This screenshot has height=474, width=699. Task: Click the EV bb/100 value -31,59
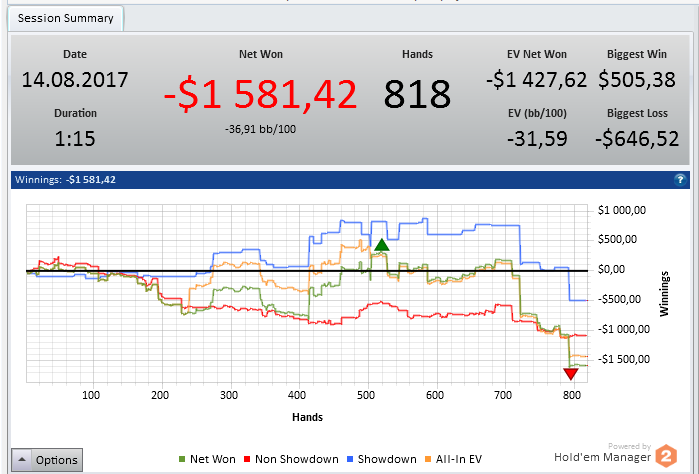pyautogui.click(x=537, y=139)
